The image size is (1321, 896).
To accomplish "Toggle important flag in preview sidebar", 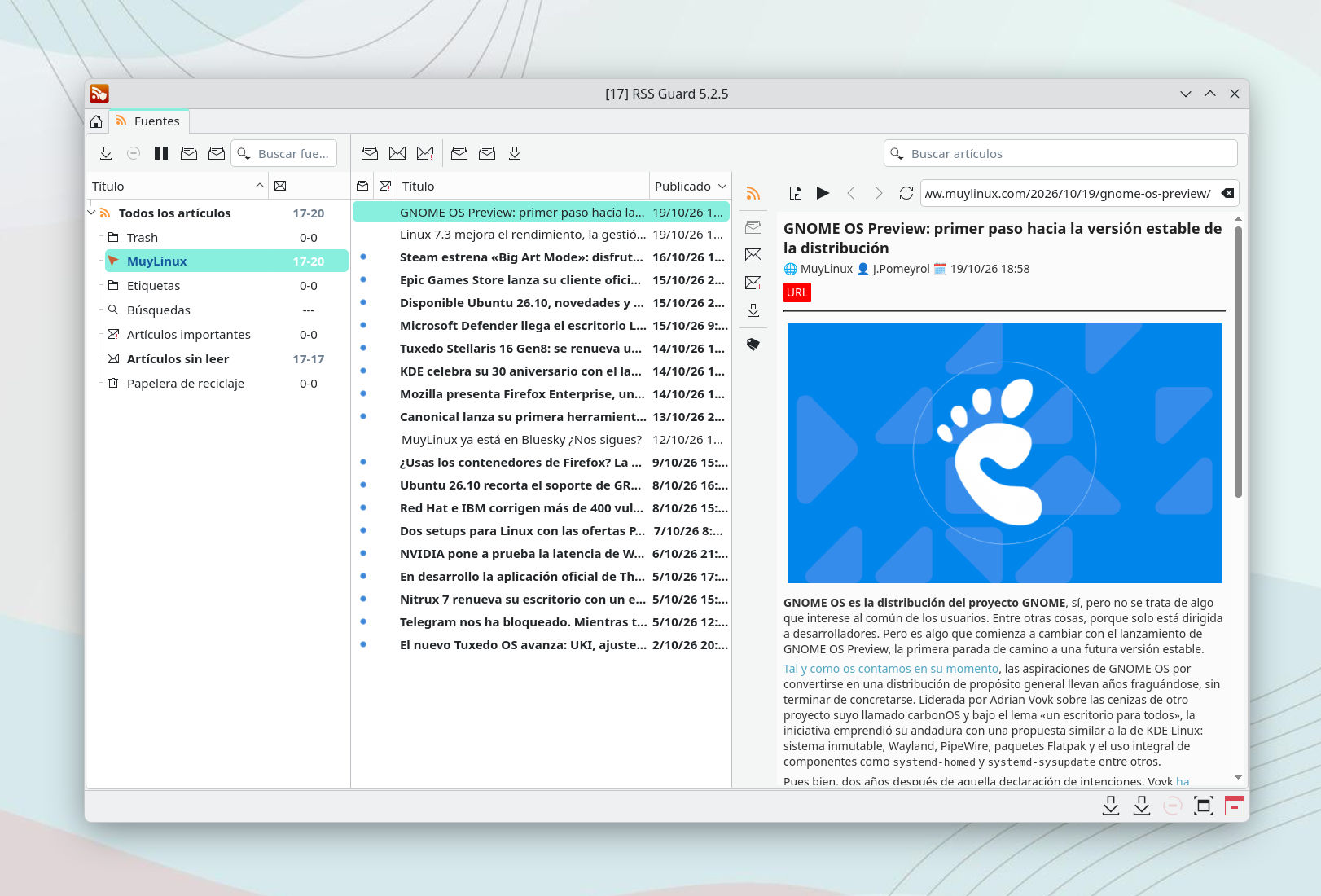I will click(x=753, y=283).
